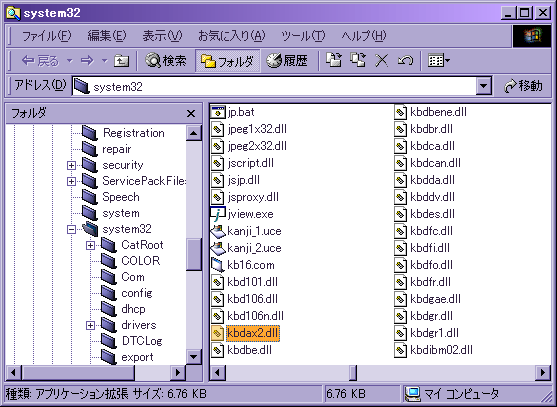The image size is (557, 407).
Task: Click the Copy To folder toolbar icon
Action: (x=358, y=60)
